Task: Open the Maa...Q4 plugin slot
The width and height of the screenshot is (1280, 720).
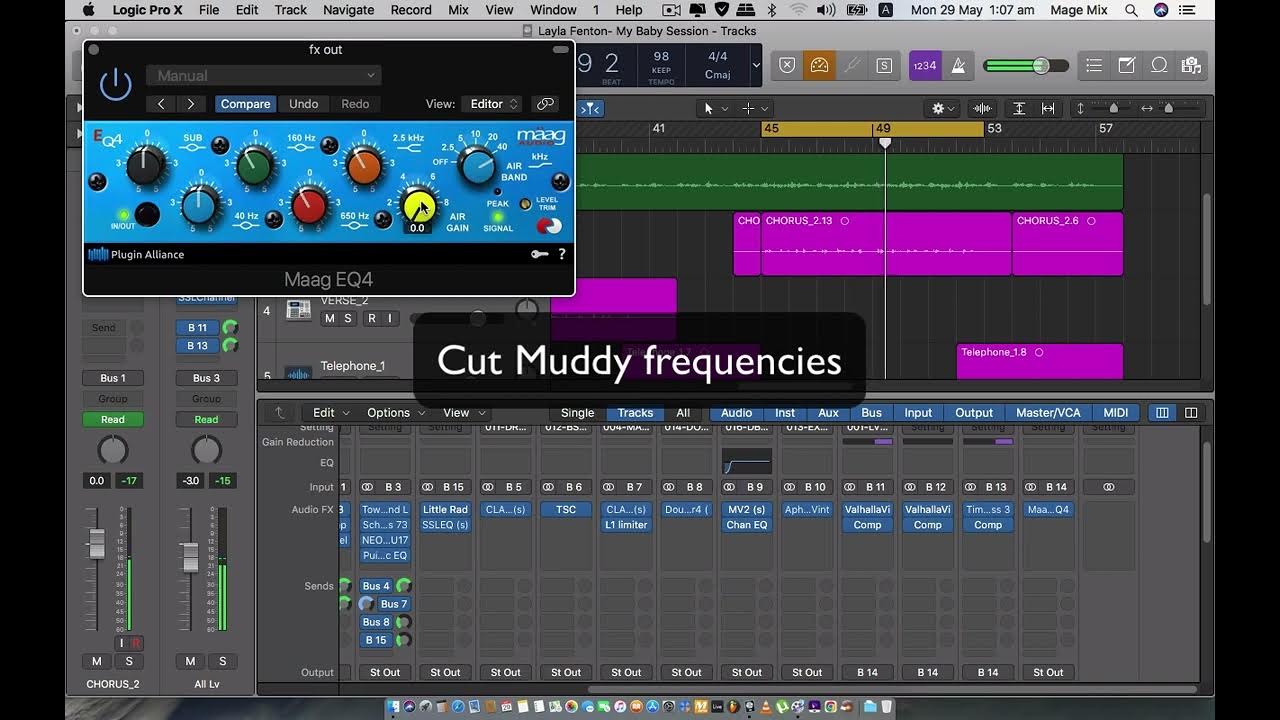Action: click(x=1048, y=509)
